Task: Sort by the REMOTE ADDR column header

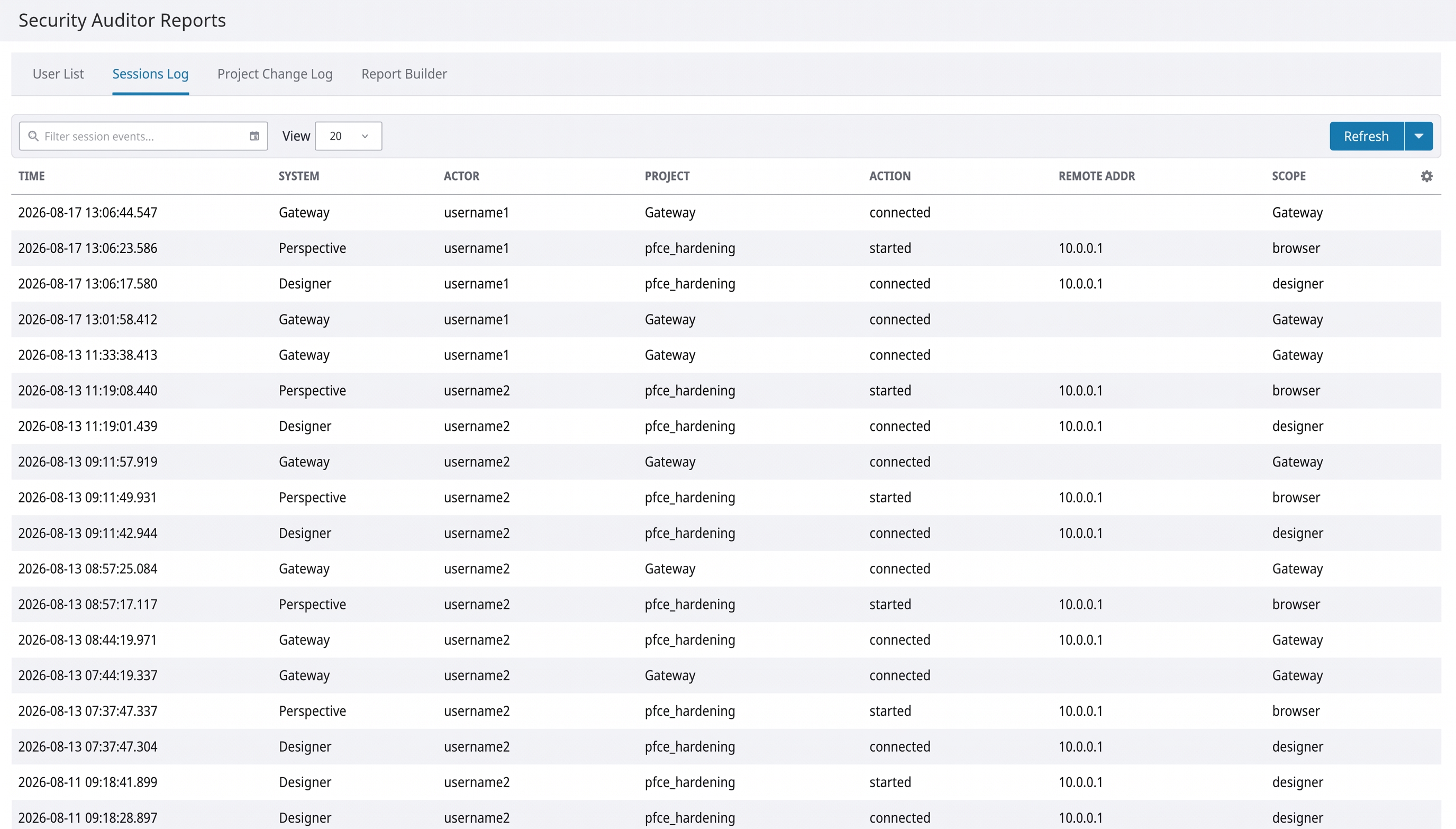Action: [1096, 176]
